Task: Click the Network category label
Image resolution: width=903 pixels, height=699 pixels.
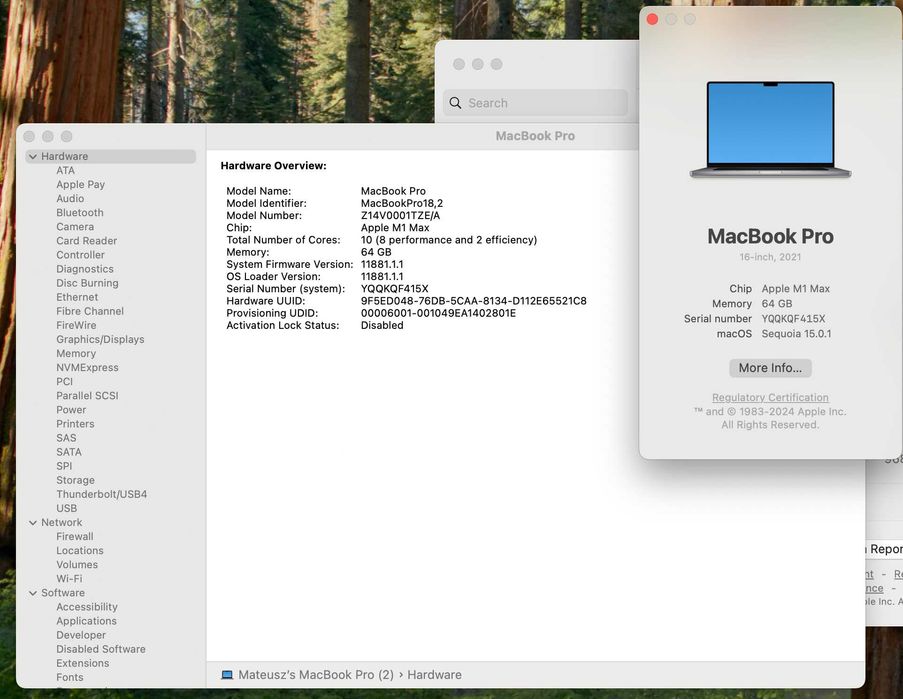Action: [x=62, y=523]
